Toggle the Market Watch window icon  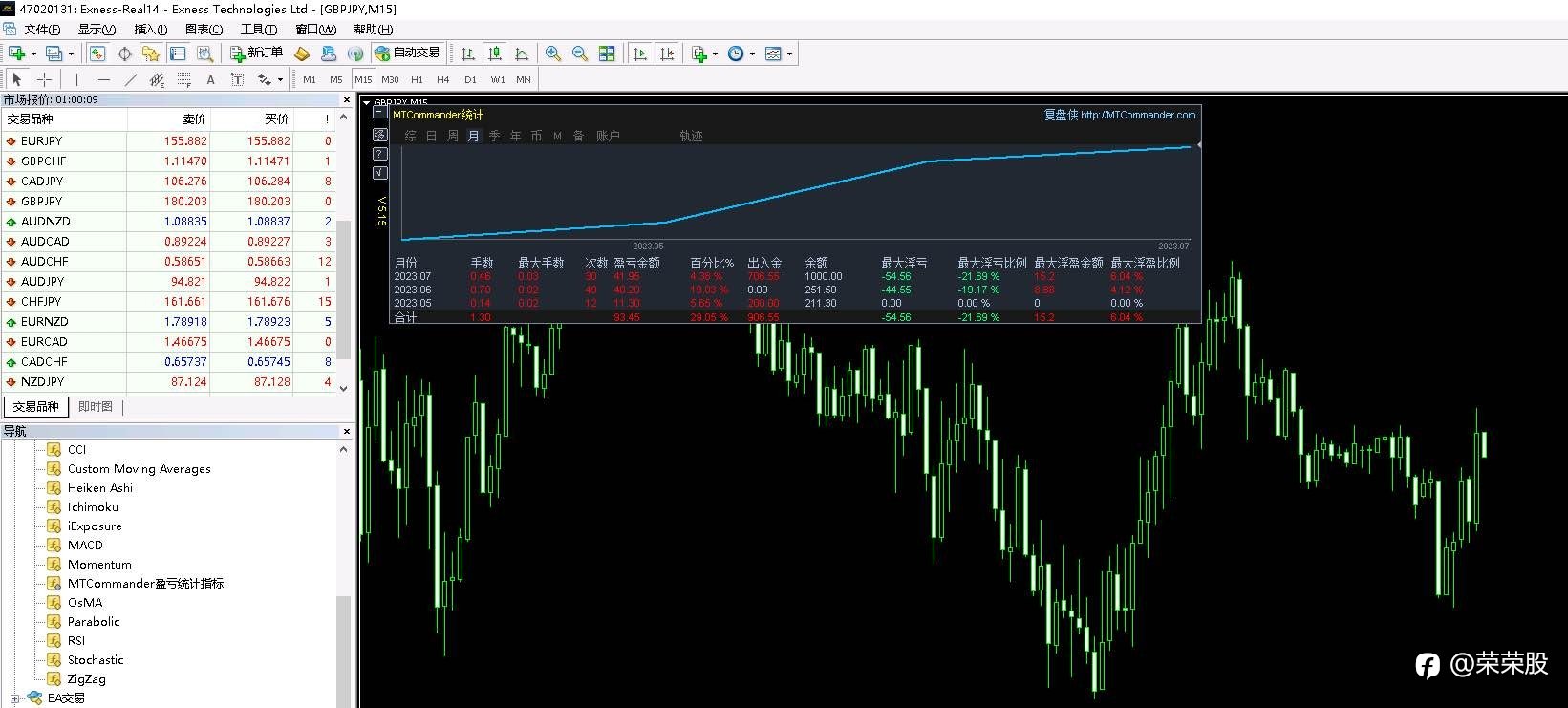point(97,54)
